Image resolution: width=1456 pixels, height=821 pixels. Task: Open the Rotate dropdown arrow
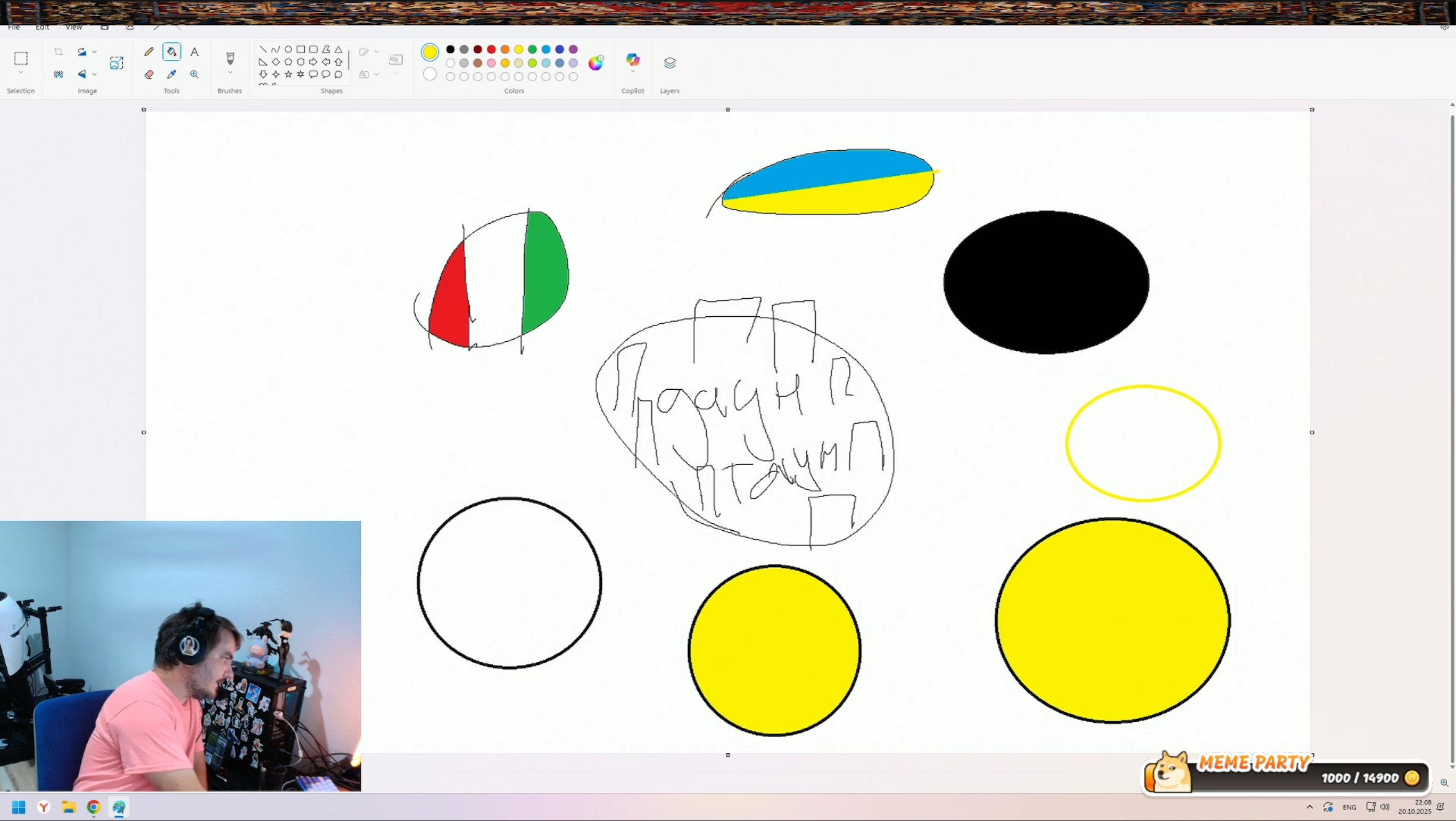tap(94, 52)
